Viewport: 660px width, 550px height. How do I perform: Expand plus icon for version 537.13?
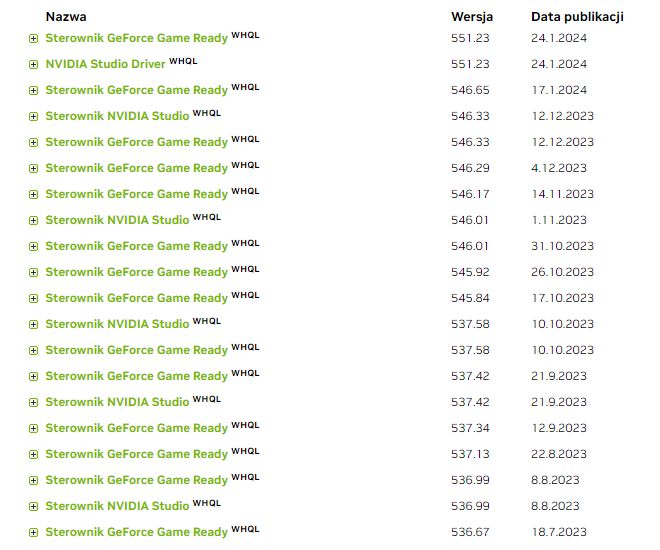tap(33, 454)
